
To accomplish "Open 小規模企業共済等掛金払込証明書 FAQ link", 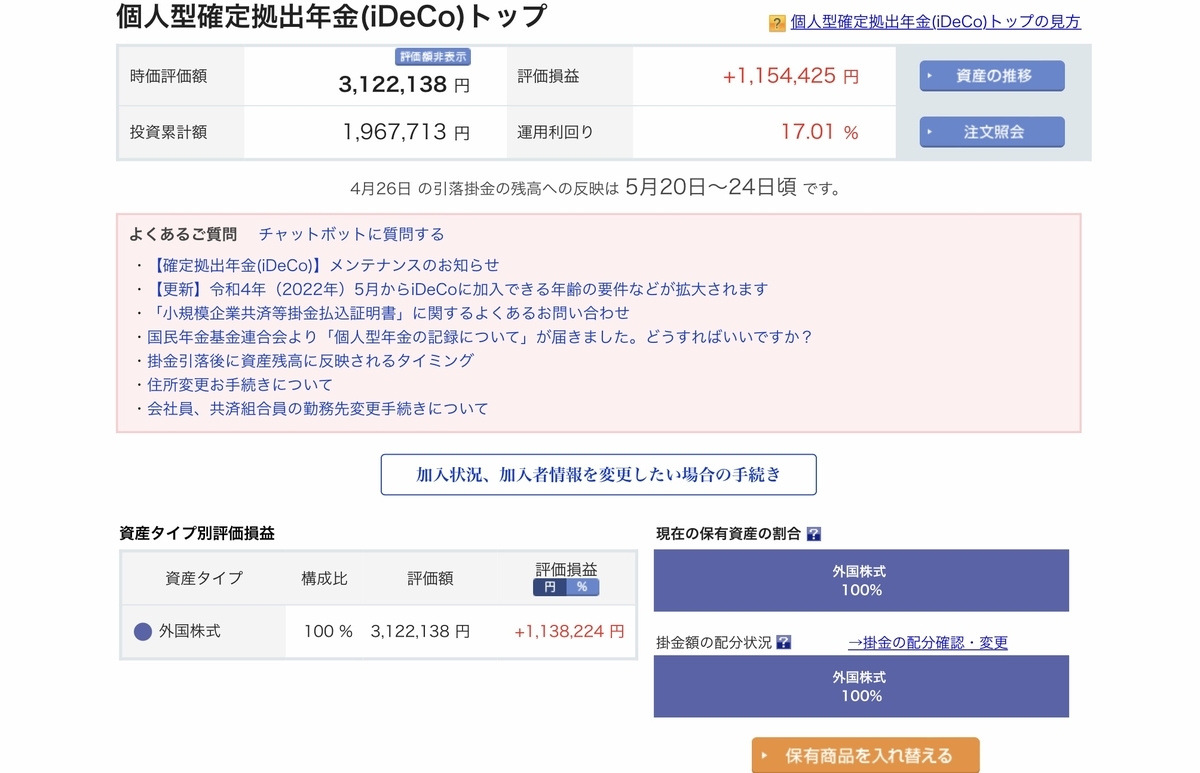I will coord(388,313).
